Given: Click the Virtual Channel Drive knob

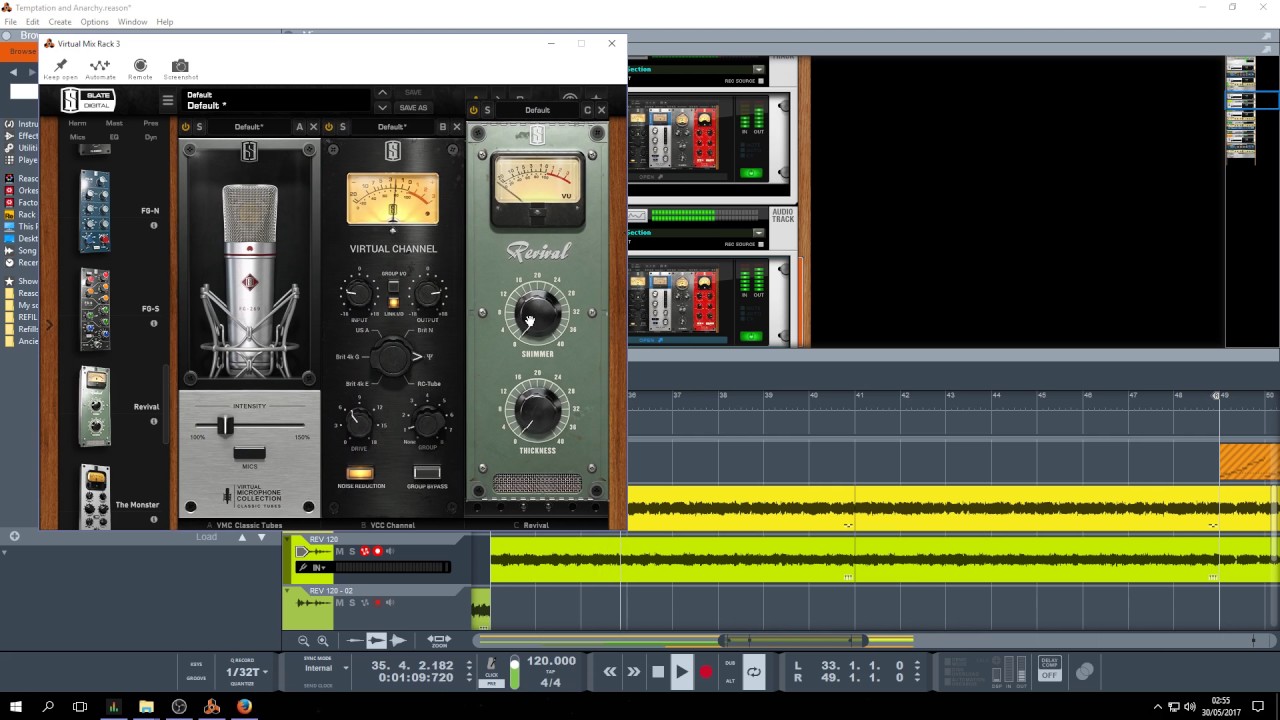Looking at the screenshot, I should tap(358, 424).
